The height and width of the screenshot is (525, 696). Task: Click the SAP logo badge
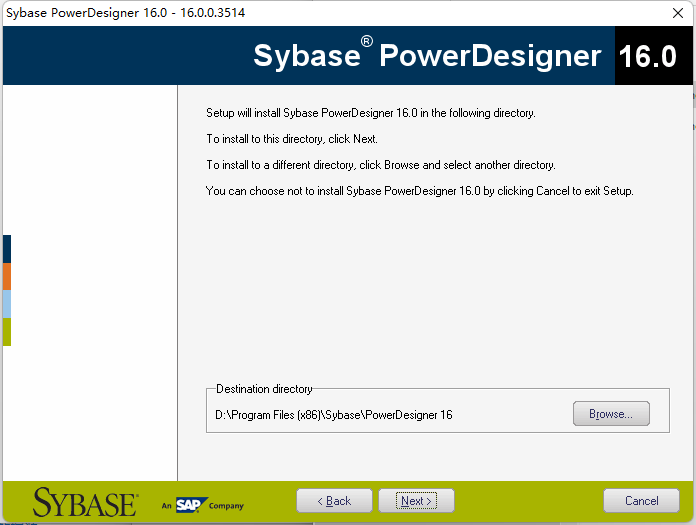[x=191, y=505]
